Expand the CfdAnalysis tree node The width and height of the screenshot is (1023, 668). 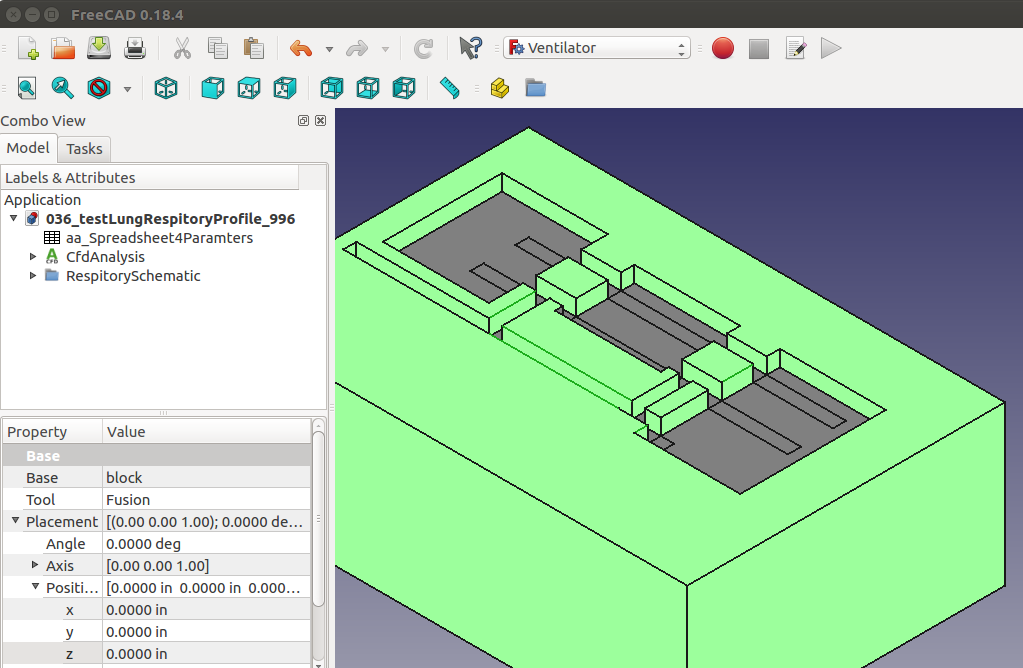(x=33, y=257)
